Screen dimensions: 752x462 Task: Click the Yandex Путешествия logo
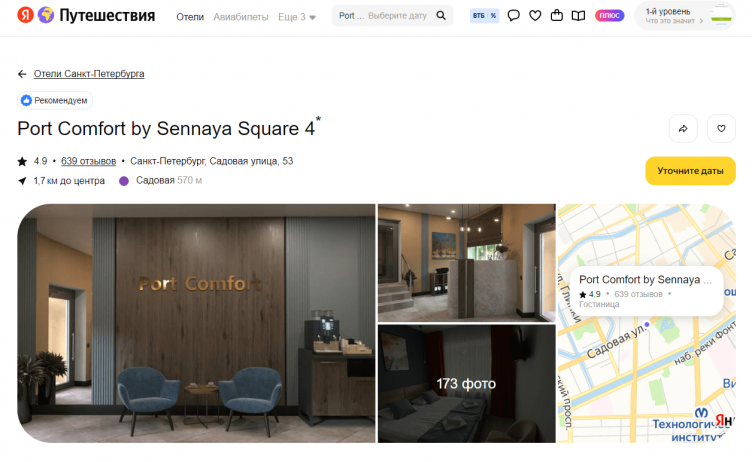coord(86,16)
